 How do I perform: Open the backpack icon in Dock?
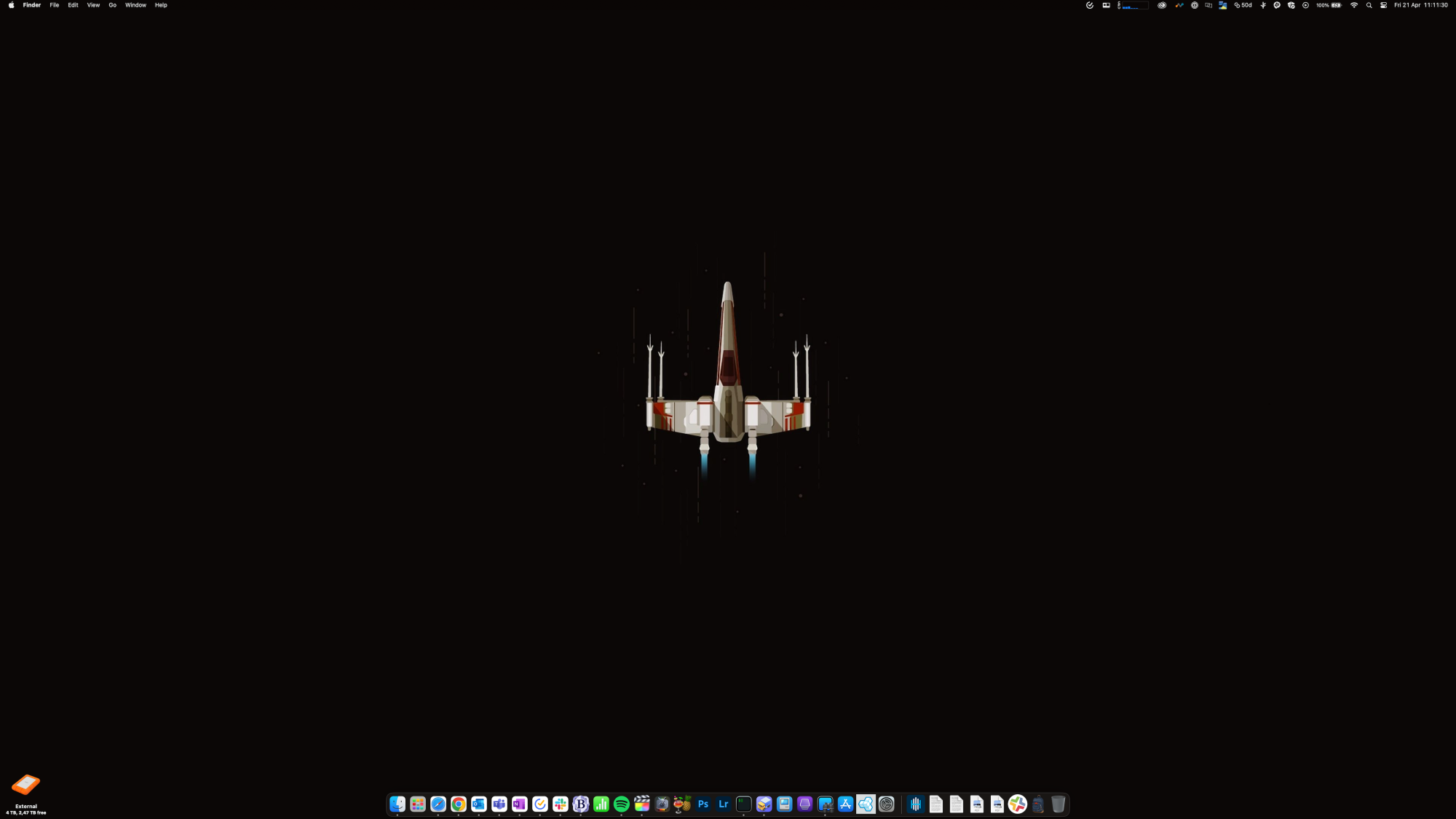click(x=1038, y=804)
